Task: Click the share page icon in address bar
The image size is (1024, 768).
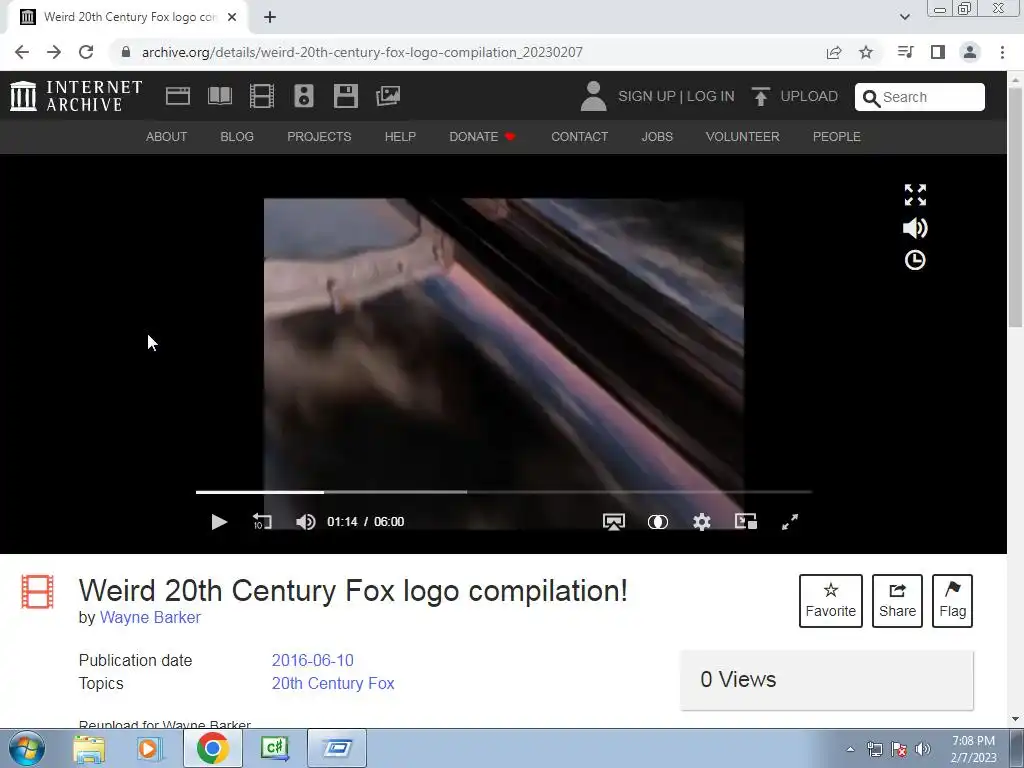Action: coord(834,52)
